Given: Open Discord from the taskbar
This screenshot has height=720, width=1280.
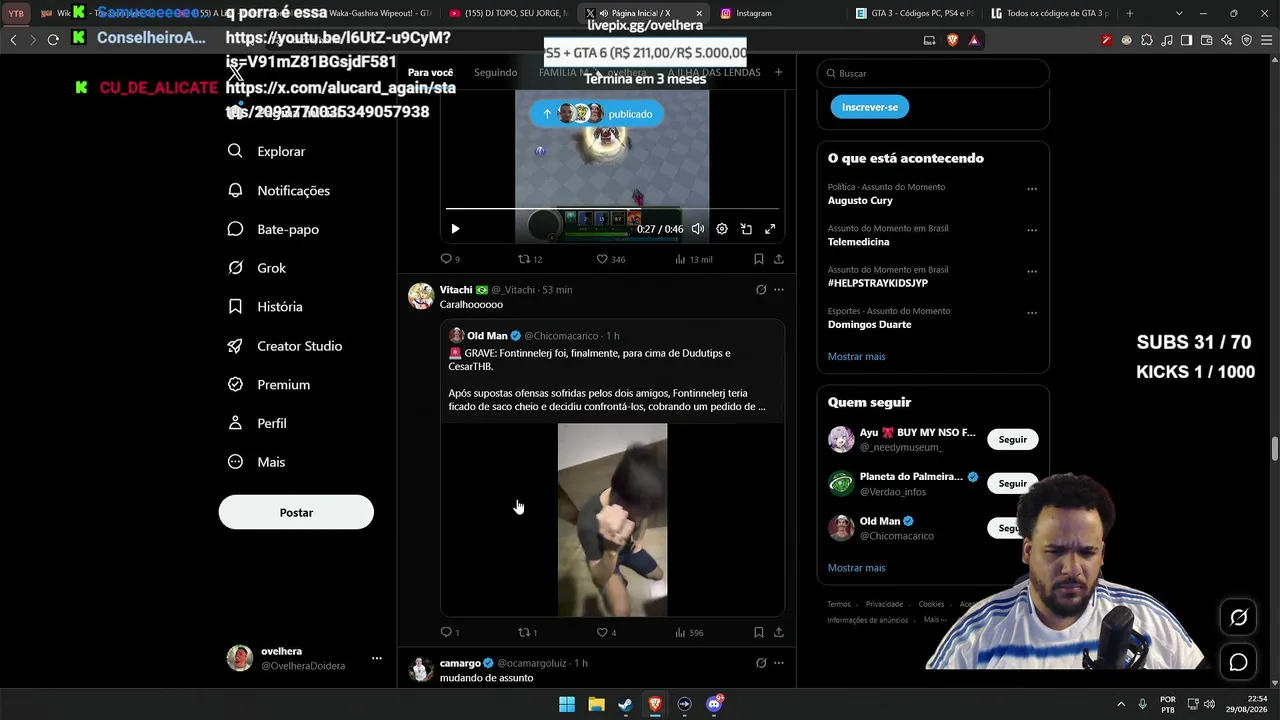Looking at the screenshot, I should click(714, 704).
